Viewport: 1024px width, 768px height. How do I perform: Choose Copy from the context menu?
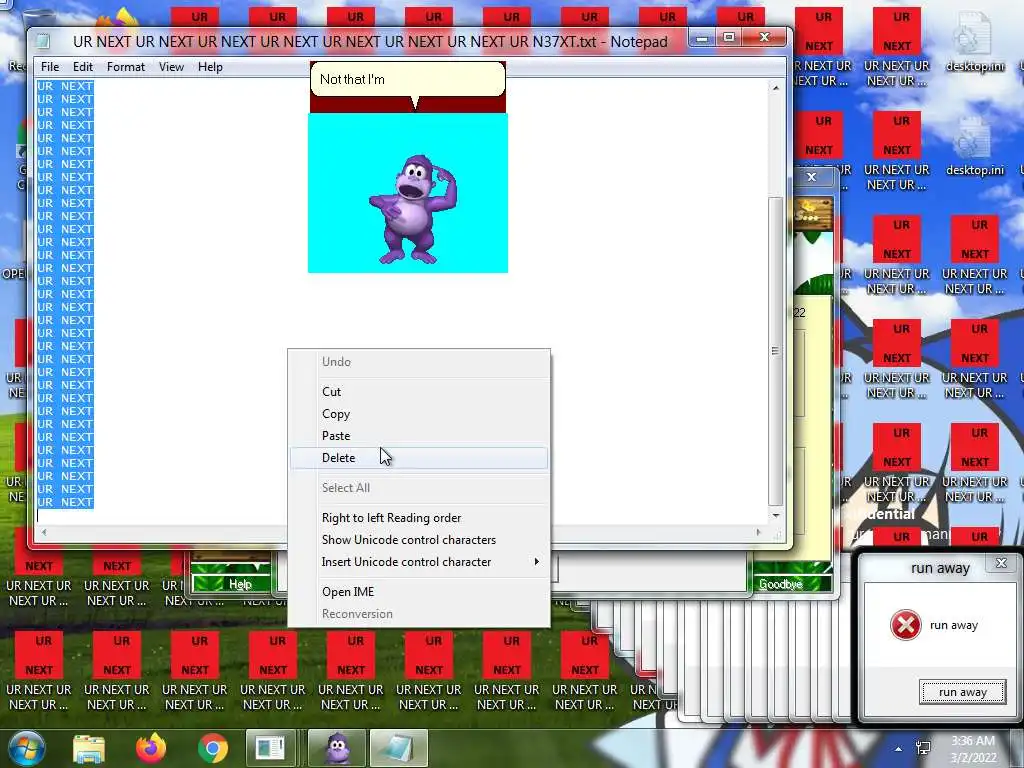[419, 414]
